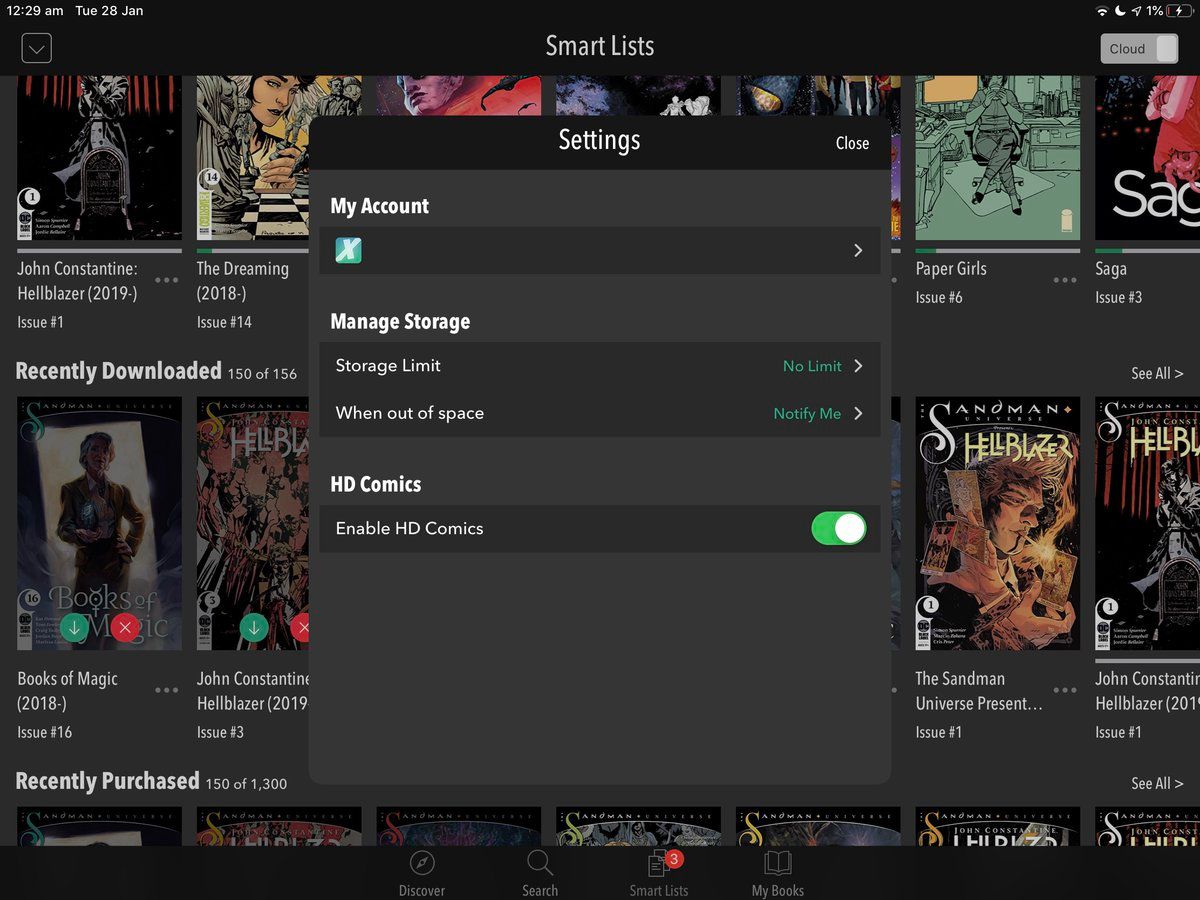Open the Paper Girls Issue #6 cover

(997, 158)
